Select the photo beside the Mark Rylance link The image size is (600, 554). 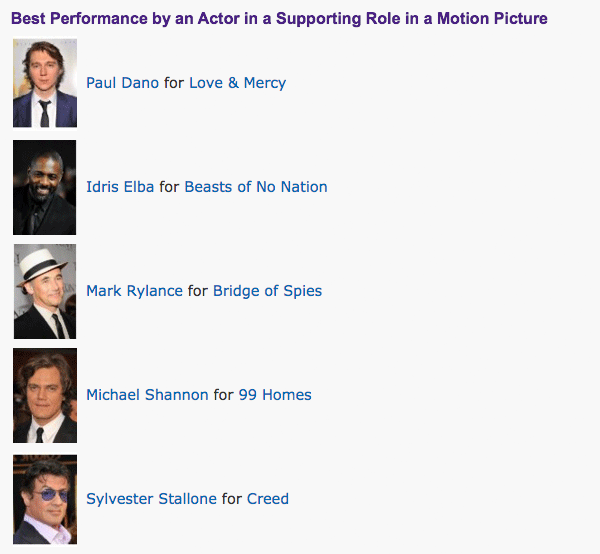[45, 291]
